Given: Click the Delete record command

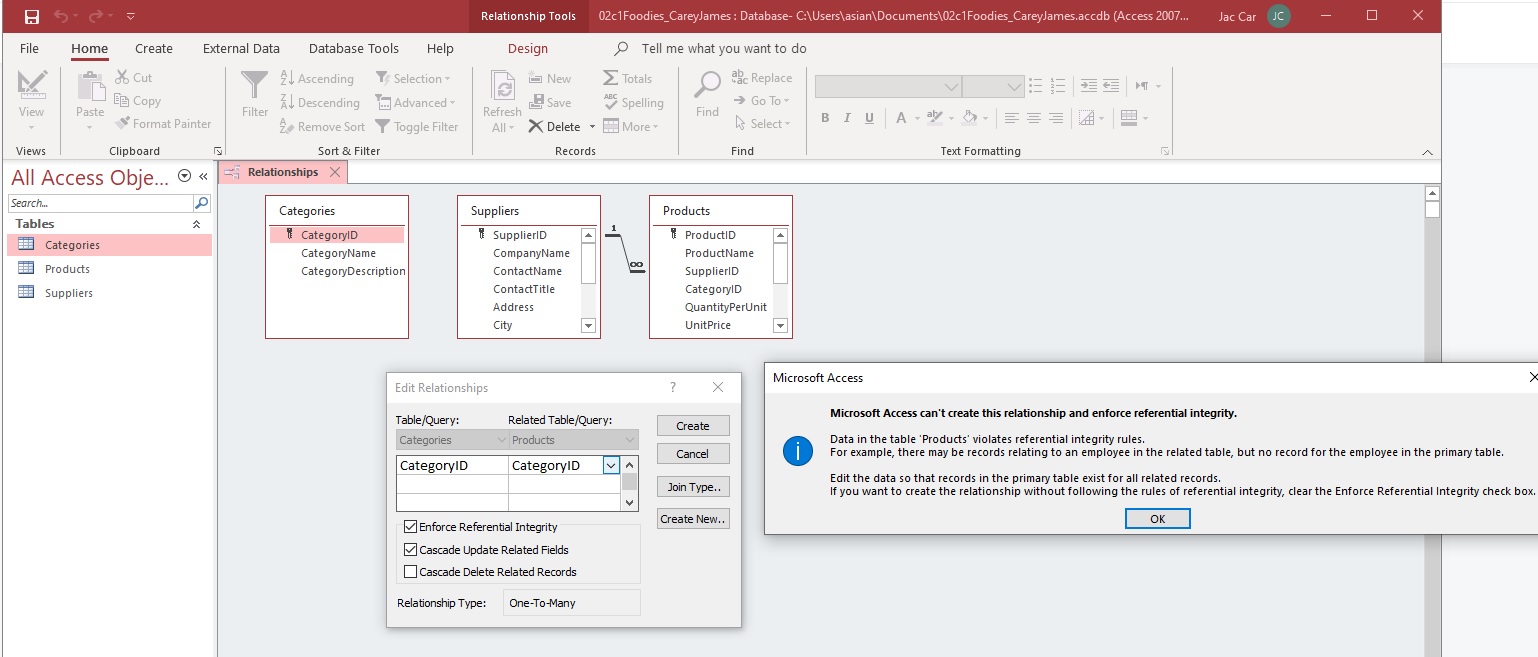Looking at the screenshot, I should pyautogui.click(x=555, y=126).
